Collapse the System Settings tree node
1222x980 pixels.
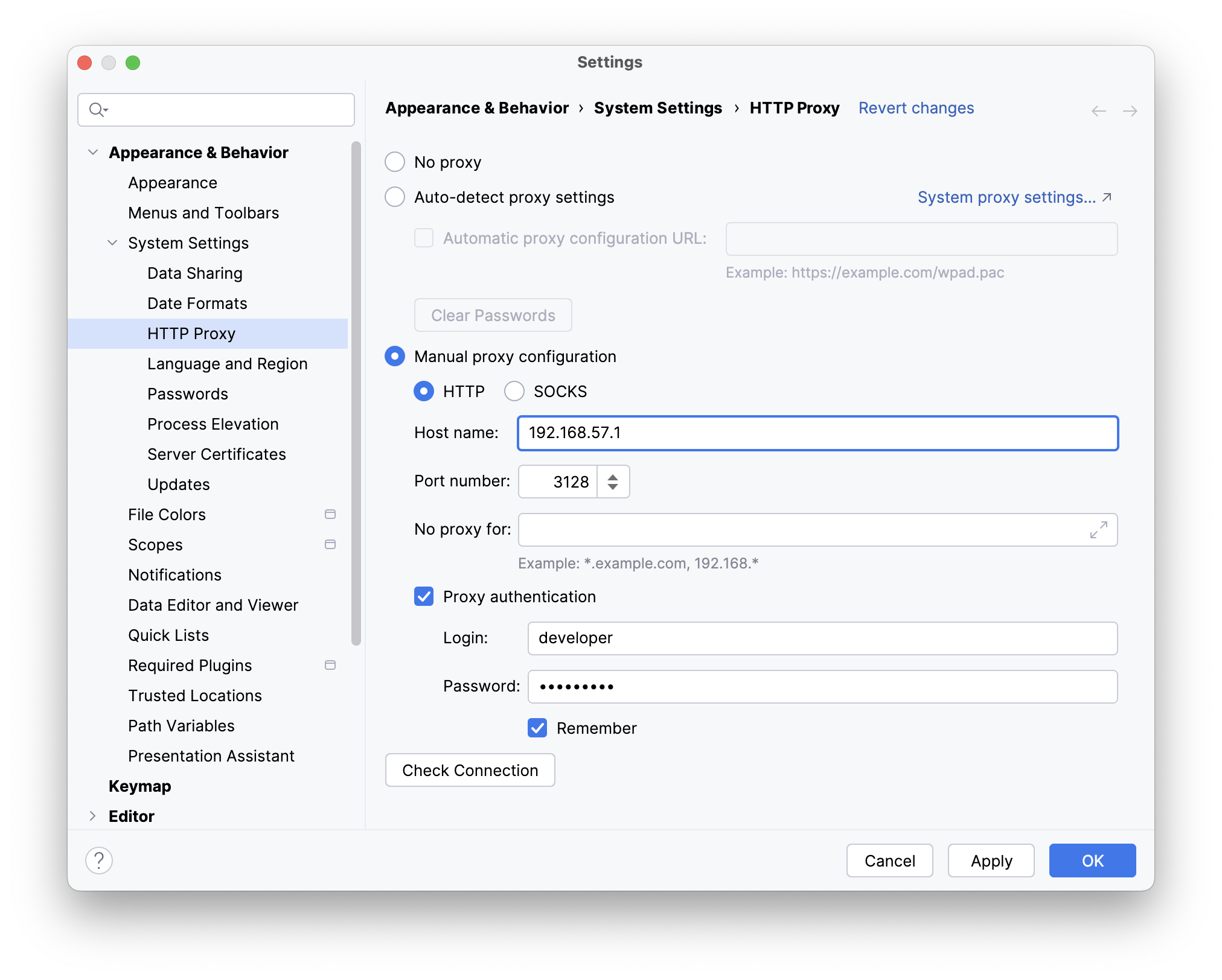pos(112,243)
